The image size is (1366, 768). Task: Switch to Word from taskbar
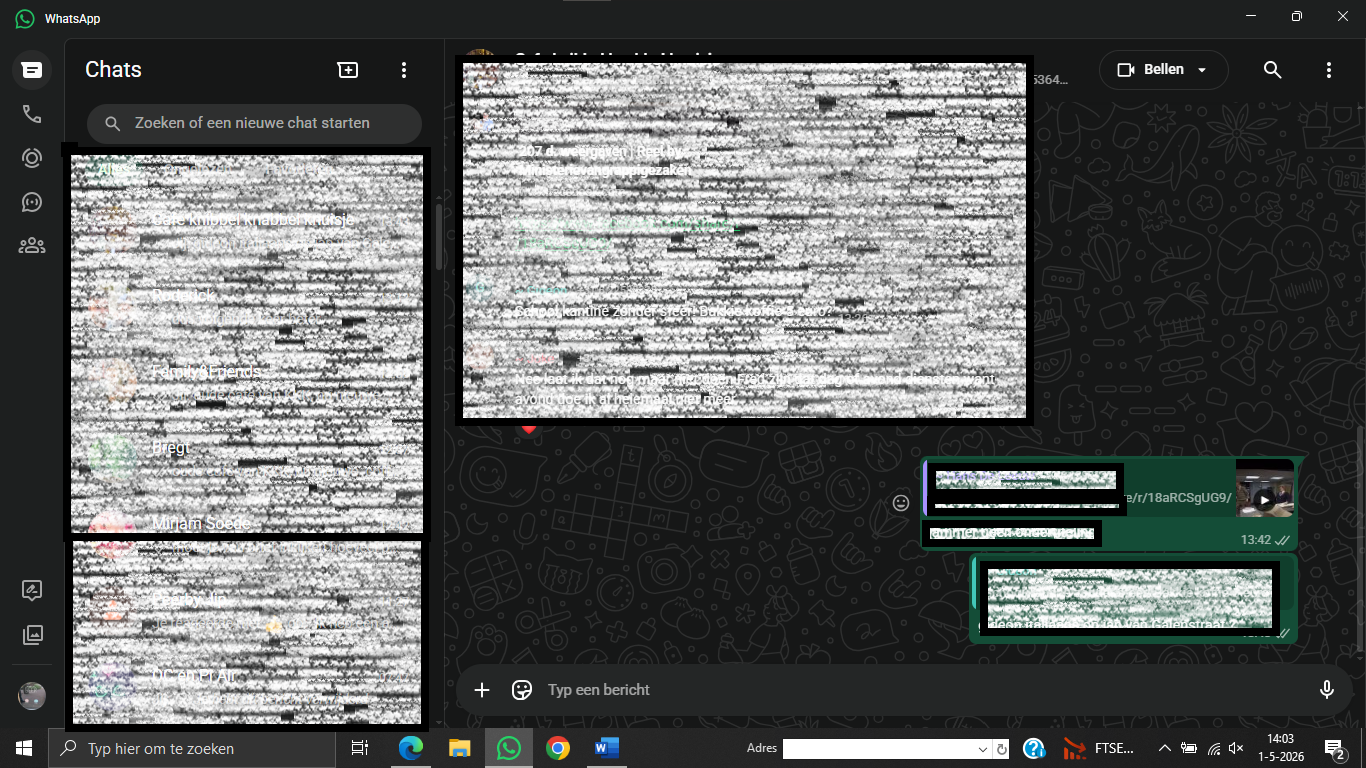pos(607,748)
